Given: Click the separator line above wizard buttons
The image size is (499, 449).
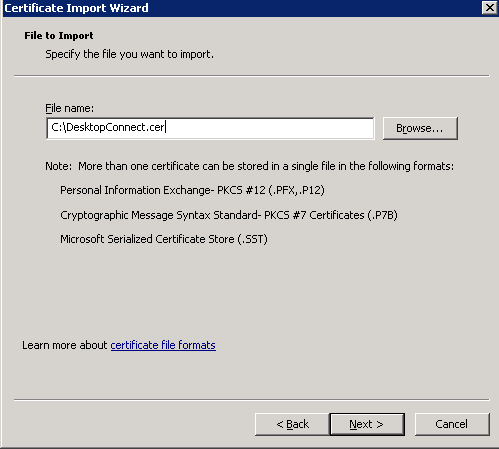Looking at the screenshot, I should pyautogui.click(x=252, y=399).
